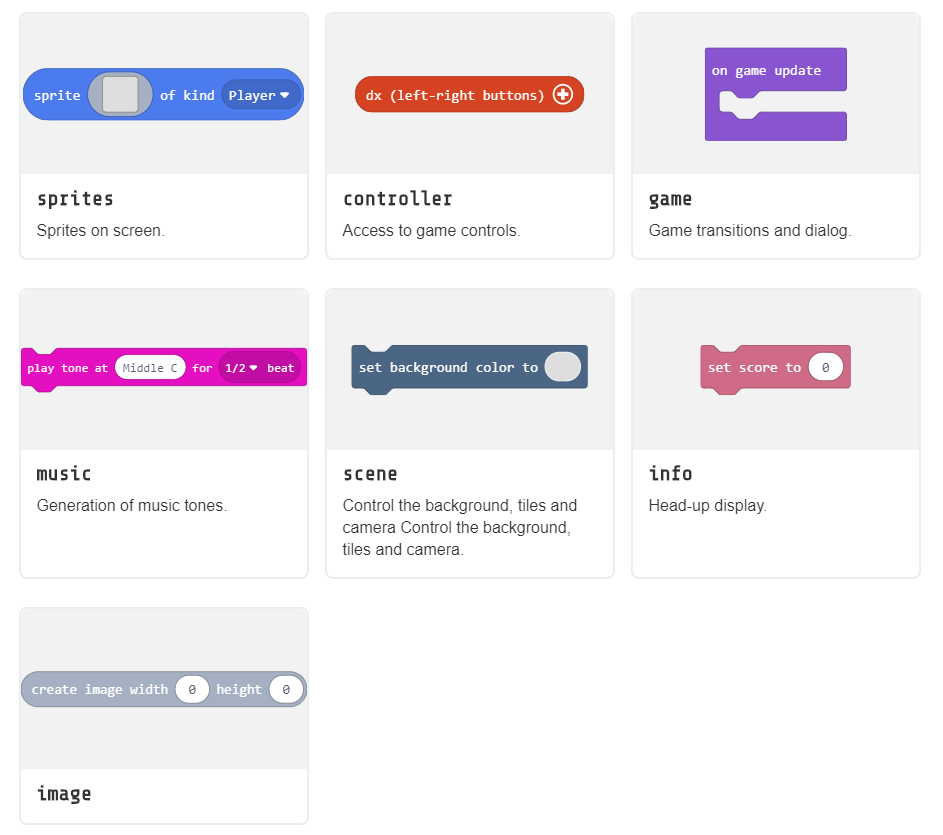Select the background color swatch
Viewport: 943px width, 835px height.
click(x=563, y=367)
